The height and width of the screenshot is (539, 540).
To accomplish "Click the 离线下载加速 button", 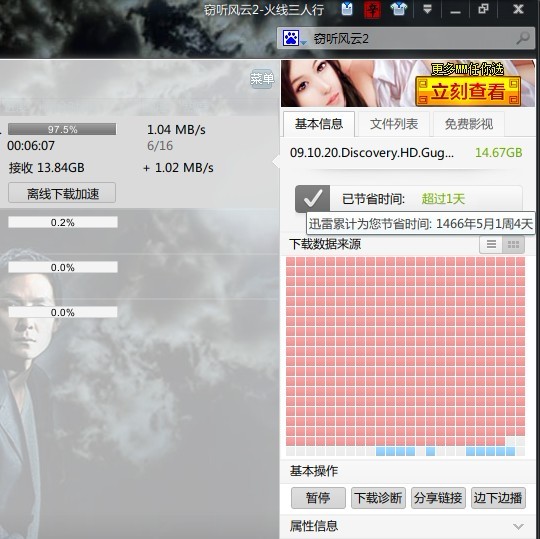I will [62, 194].
